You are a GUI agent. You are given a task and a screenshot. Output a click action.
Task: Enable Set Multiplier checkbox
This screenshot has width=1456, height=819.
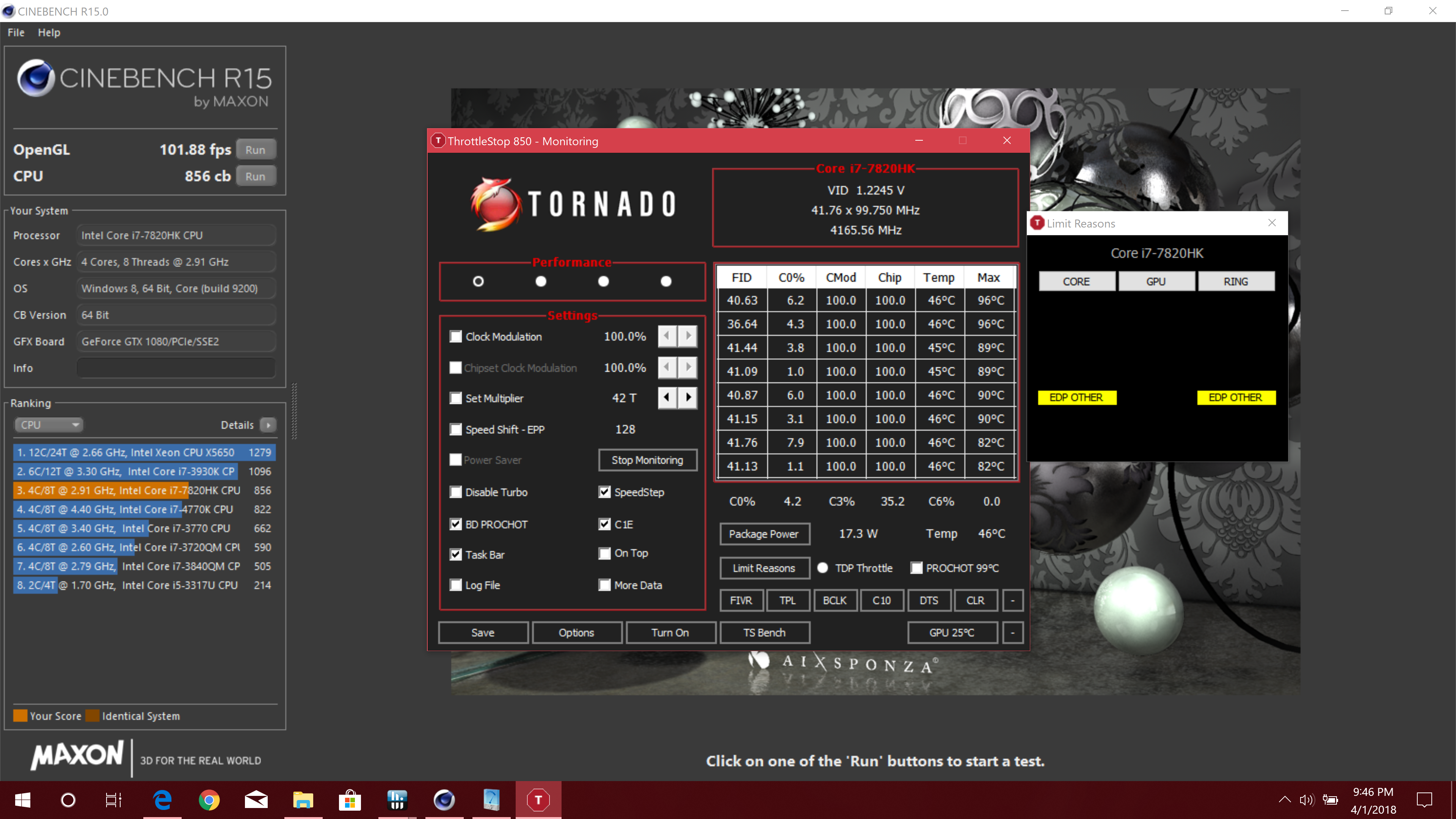click(x=455, y=399)
